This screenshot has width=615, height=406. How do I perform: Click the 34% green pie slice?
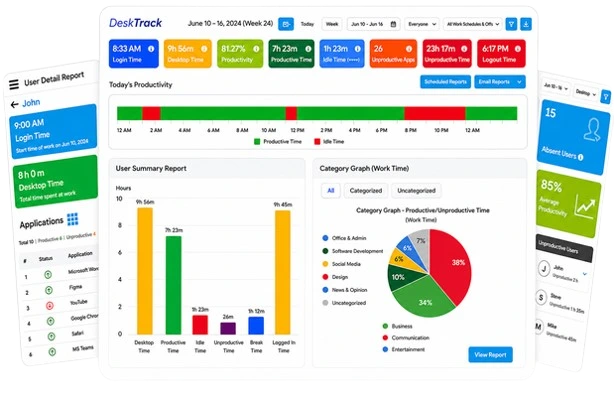pyautogui.click(x=424, y=298)
